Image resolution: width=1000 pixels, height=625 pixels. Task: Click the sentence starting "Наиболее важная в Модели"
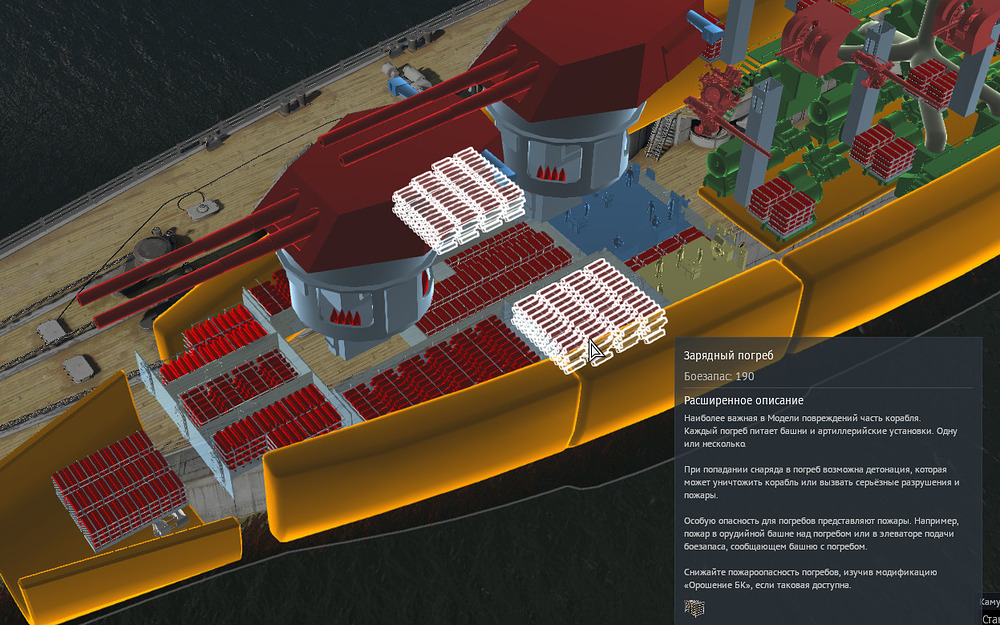[802, 418]
